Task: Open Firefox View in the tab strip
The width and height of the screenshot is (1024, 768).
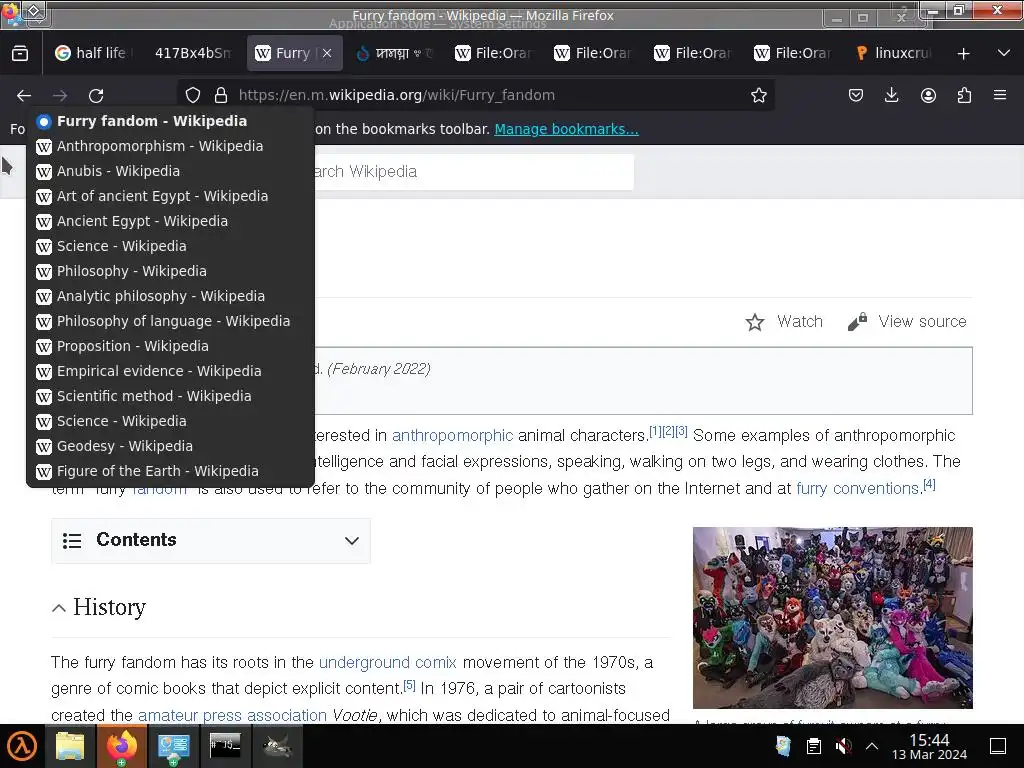Action: pyautogui.click(x=20, y=54)
